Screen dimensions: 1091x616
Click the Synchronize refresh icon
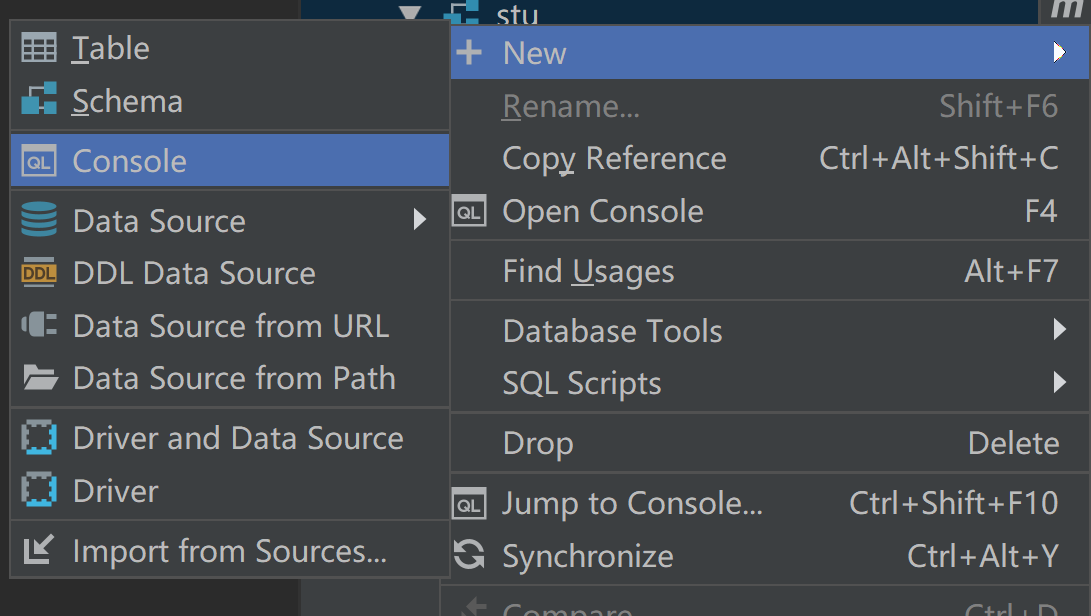tap(469, 555)
